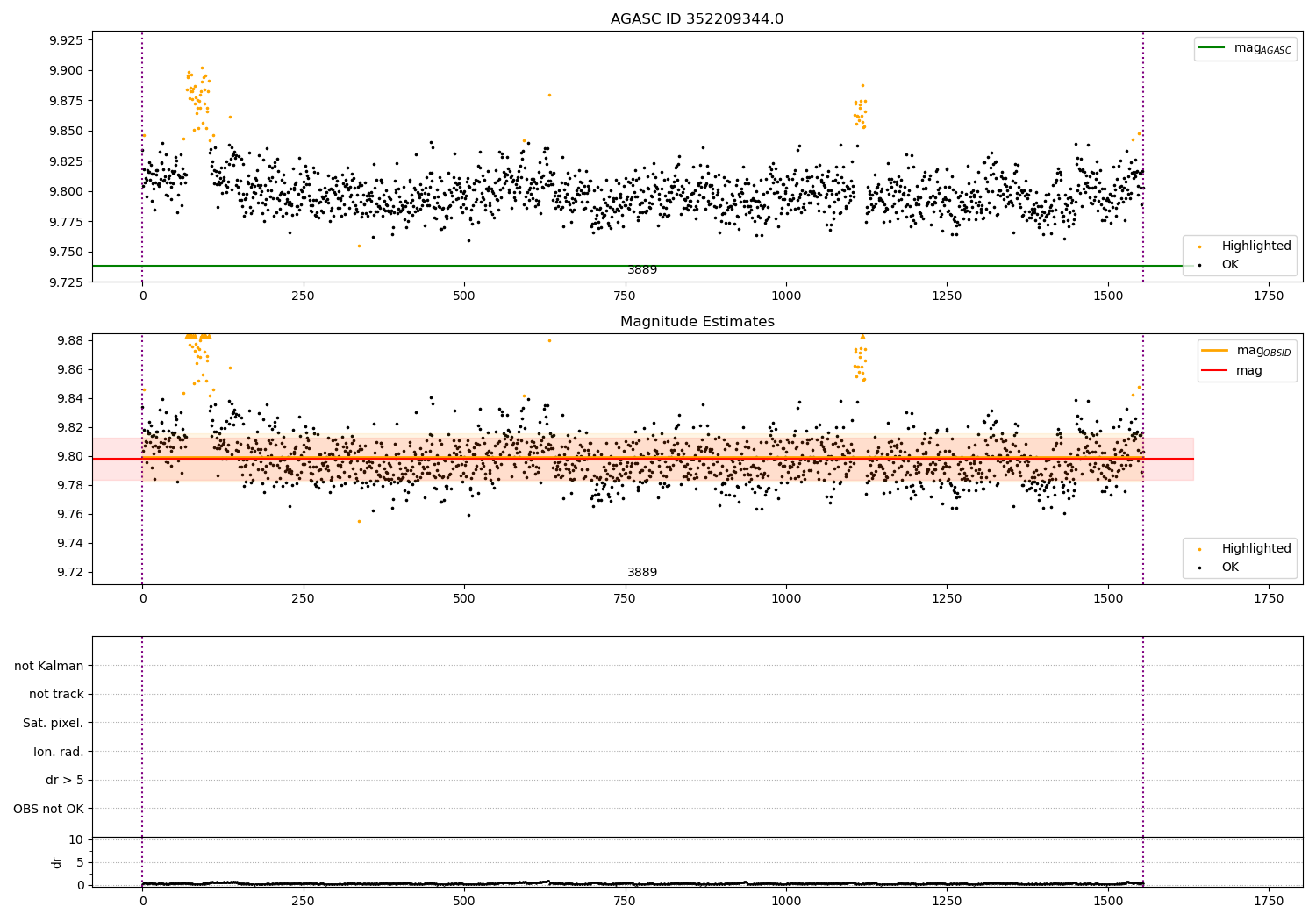Click the '9.80' y-tick of Magnitude Estimates plot
Screen dimensions: 1316x921
(69, 456)
